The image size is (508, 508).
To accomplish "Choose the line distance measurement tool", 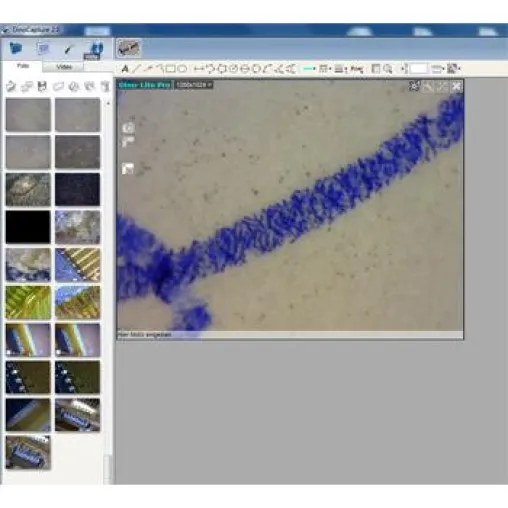I will [199, 69].
